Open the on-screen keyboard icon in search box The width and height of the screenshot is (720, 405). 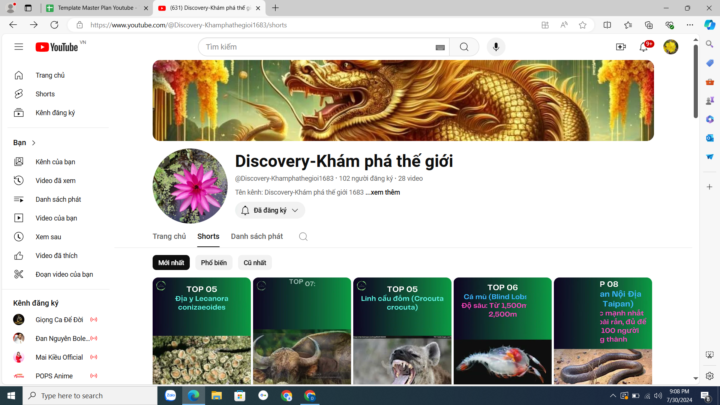point(440,47)
